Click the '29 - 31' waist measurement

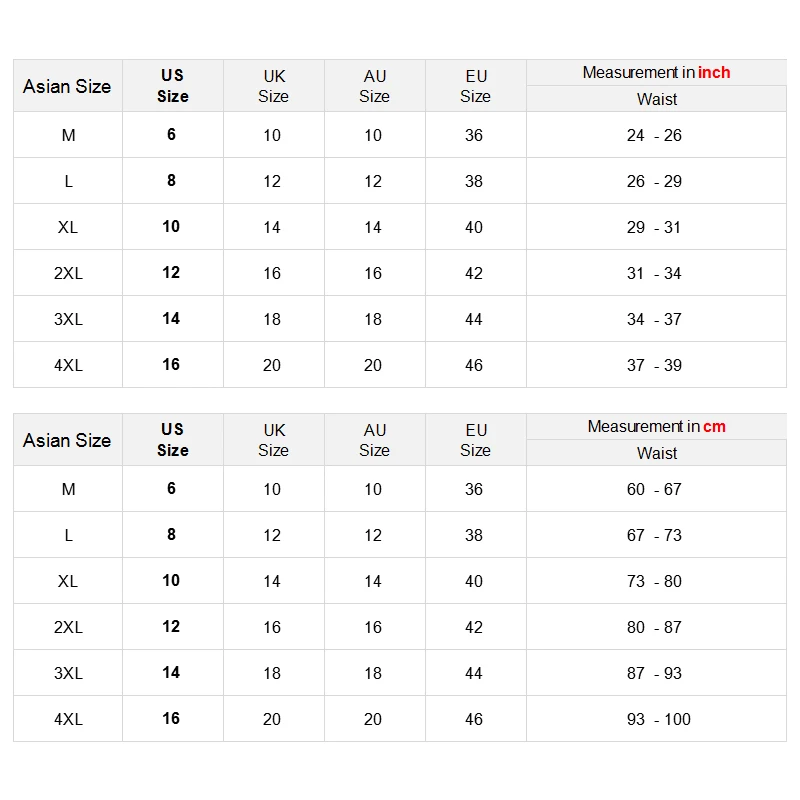[x=655, y=227]
